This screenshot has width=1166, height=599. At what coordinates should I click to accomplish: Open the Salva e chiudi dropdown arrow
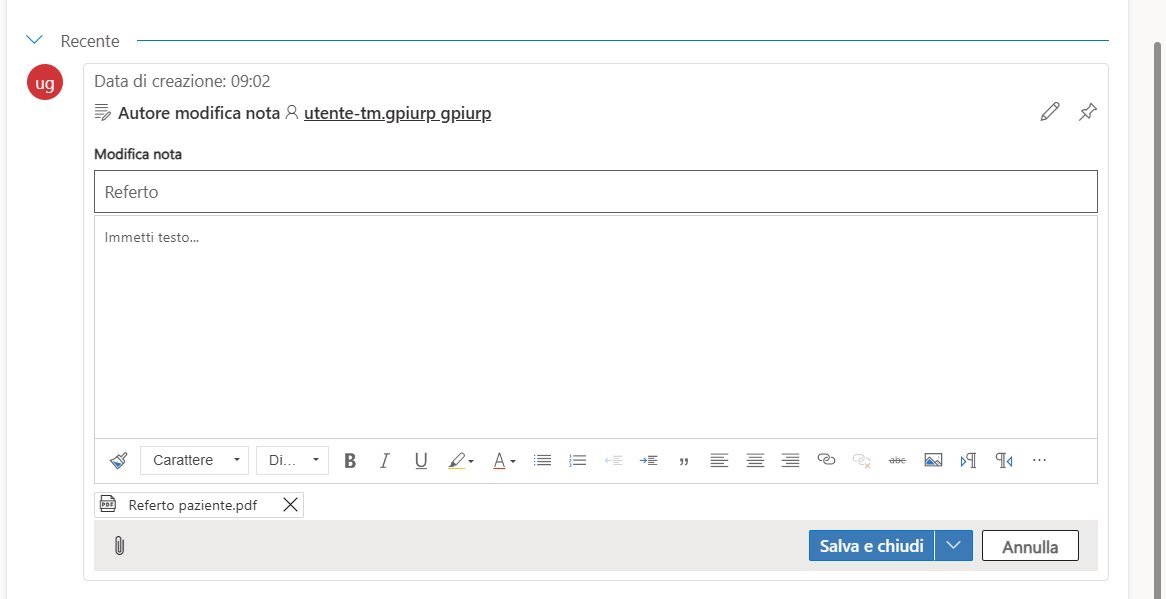[953, 545]
